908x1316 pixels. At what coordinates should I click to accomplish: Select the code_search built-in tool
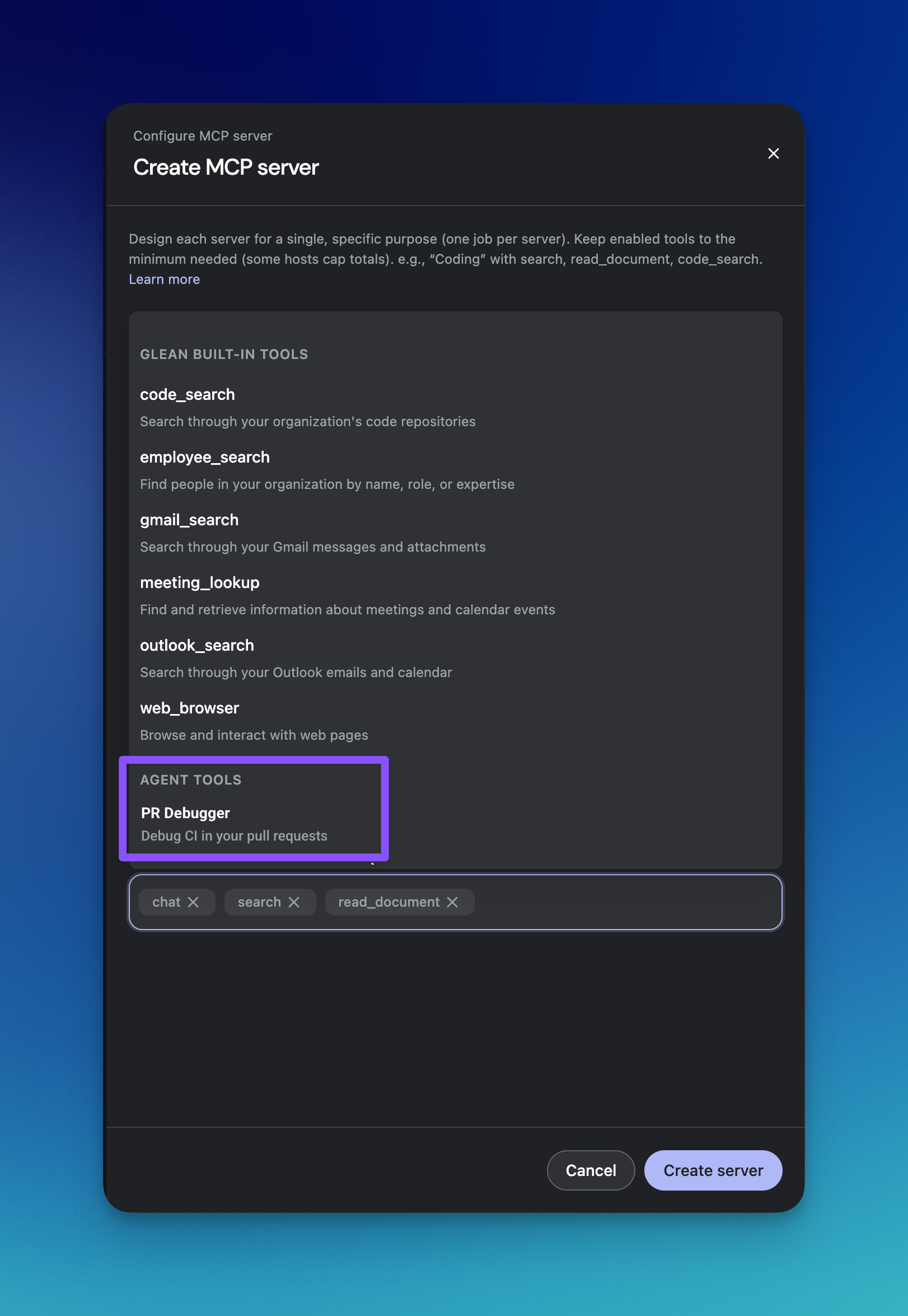[x=187, y=394]
